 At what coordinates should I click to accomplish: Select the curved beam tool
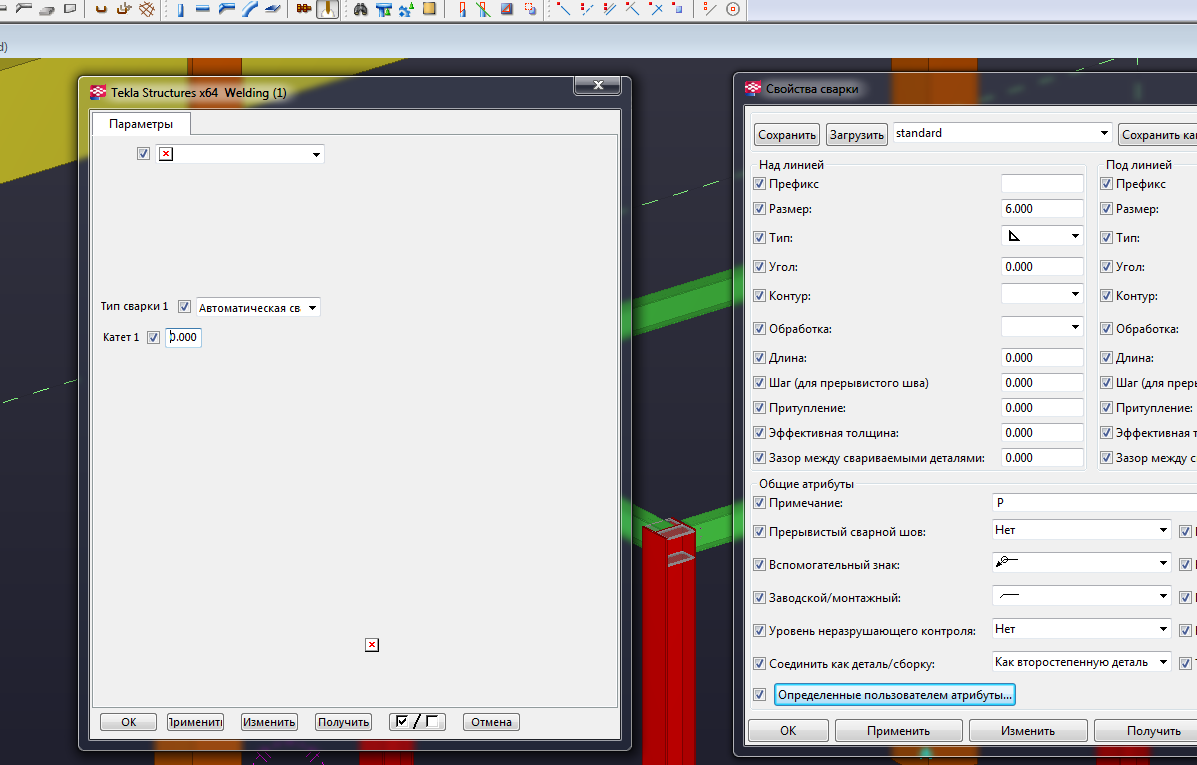pos(250,9)
